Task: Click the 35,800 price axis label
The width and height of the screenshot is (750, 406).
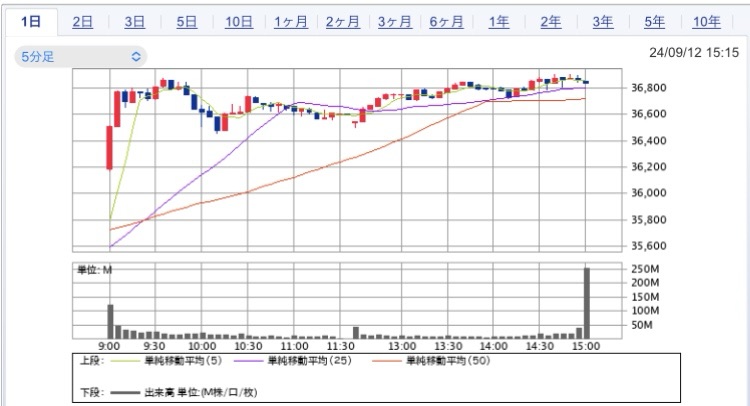Action: (x=649, y=219)
